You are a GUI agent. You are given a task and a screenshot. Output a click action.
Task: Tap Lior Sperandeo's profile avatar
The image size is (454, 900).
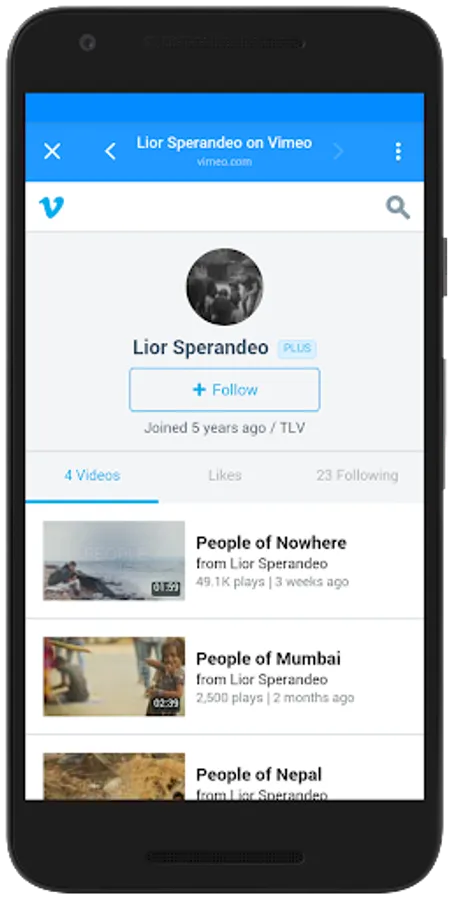(x=224, y=286)
